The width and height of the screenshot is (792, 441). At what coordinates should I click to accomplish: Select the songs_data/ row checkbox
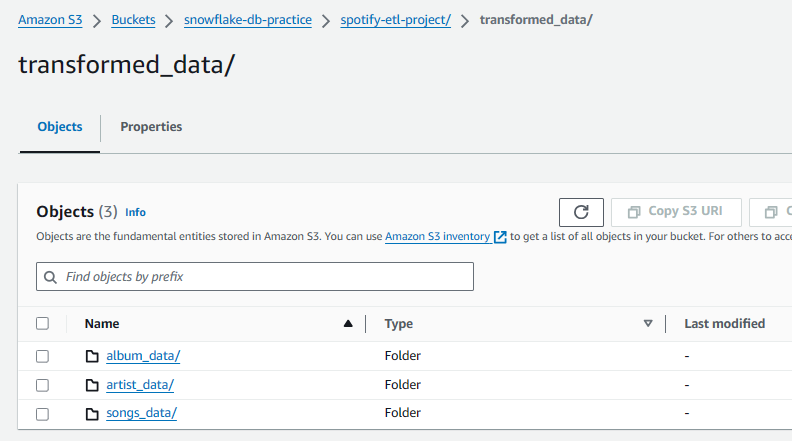pos(42,414)
